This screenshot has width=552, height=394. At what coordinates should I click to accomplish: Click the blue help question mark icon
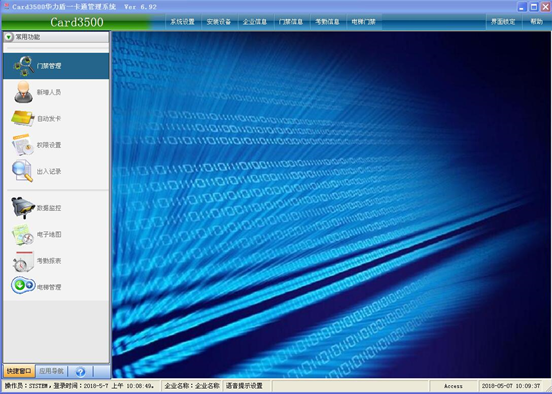pyautogui.click(x=80, y=371)
